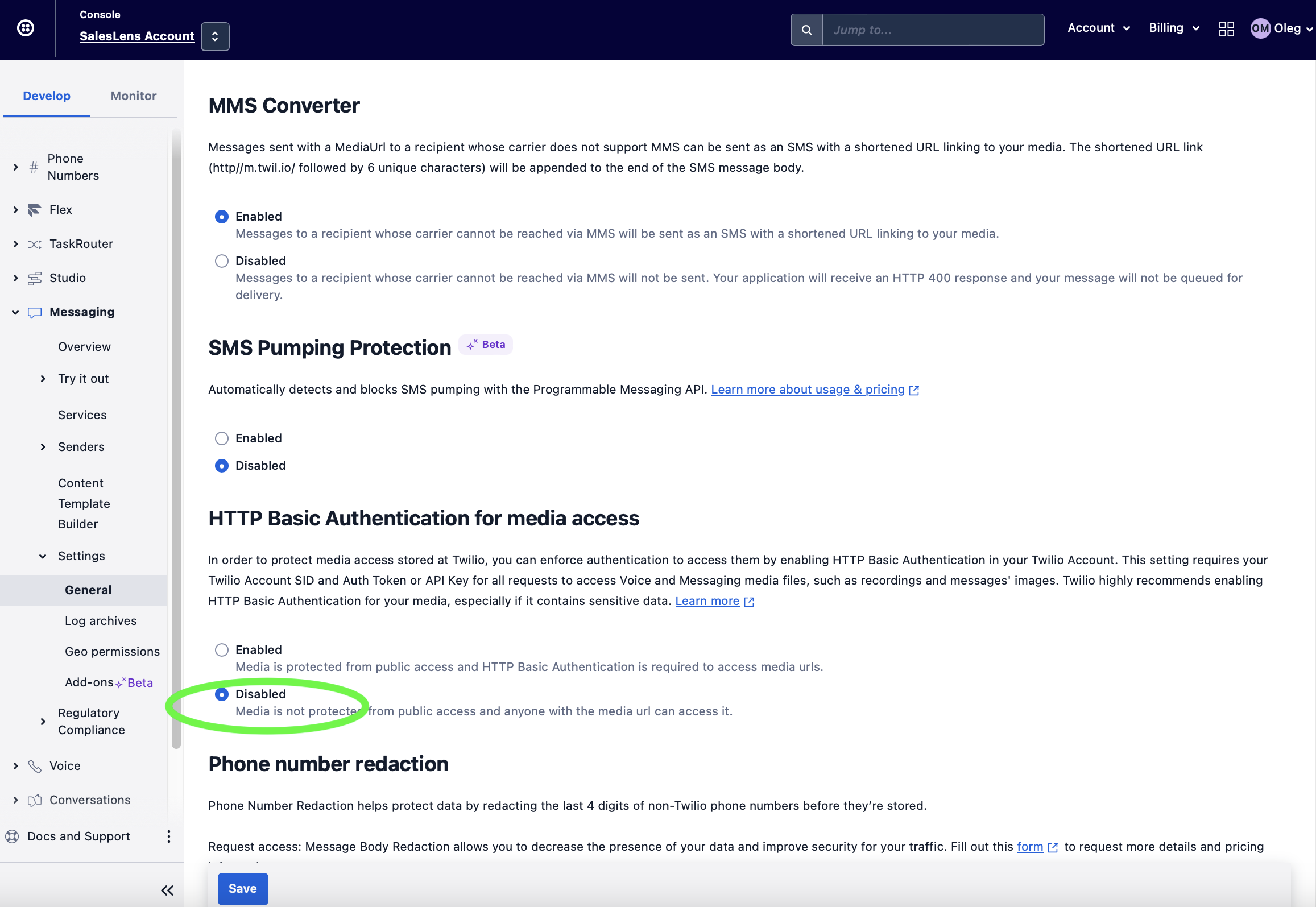Click the Studio flow icon

coord(35,278)
